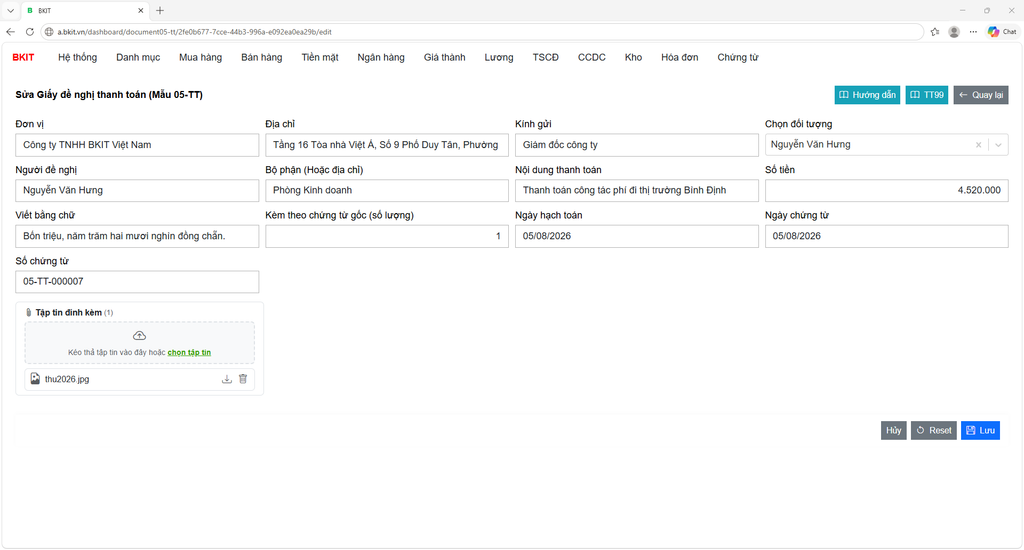This screenshot has width=1024, height=550.
Task: Click the chọn tập tin link
Action: 189,353
